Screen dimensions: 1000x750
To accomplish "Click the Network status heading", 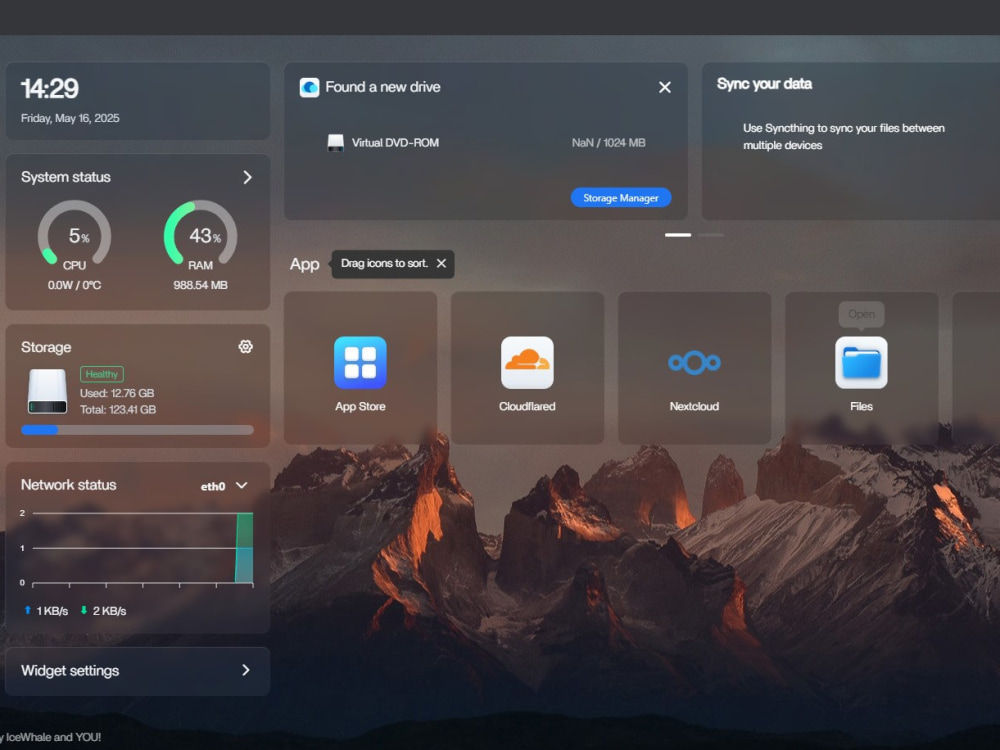I will click(x=69, y=485).
